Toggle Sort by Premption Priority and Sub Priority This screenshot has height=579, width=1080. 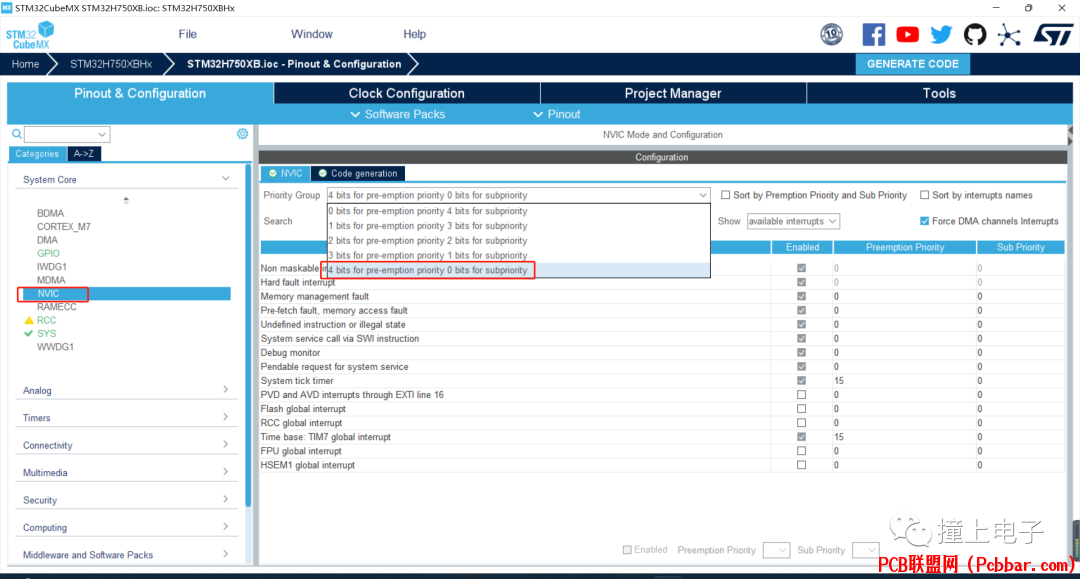[x=725, y=196]
